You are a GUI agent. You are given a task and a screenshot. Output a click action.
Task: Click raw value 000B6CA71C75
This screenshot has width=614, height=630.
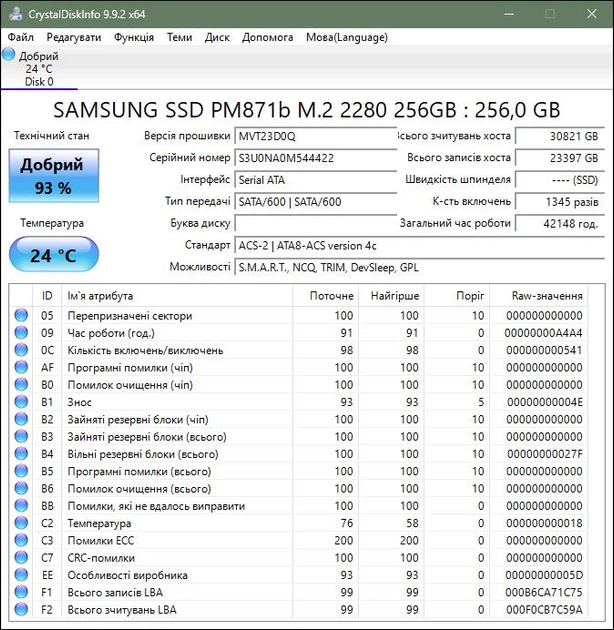(544, 592)
